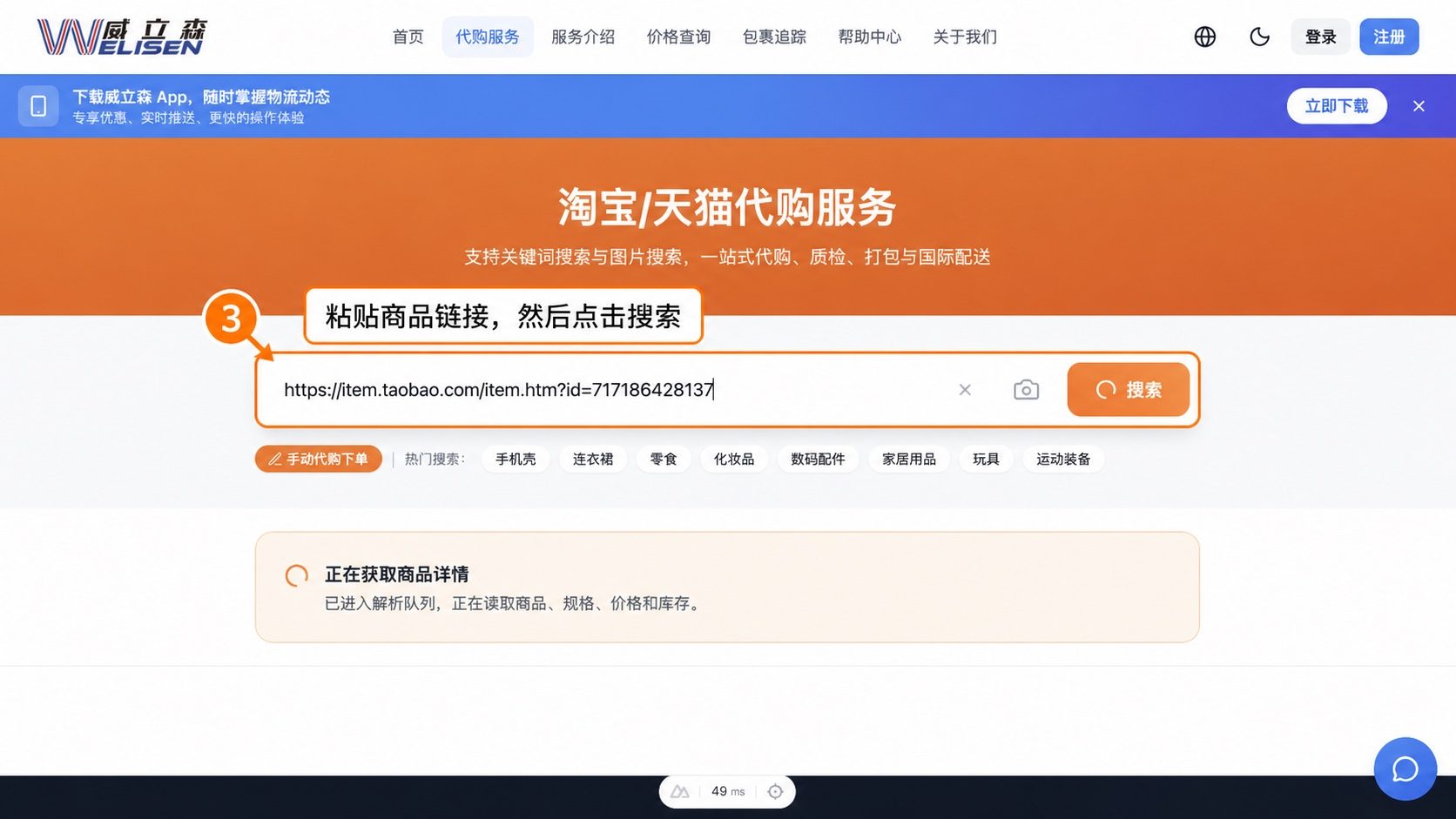This screenshot has height=819, width=1456.
Task: Open 包裹追踪 nav item
Action: pyautogui.click(x=774, y=37)
